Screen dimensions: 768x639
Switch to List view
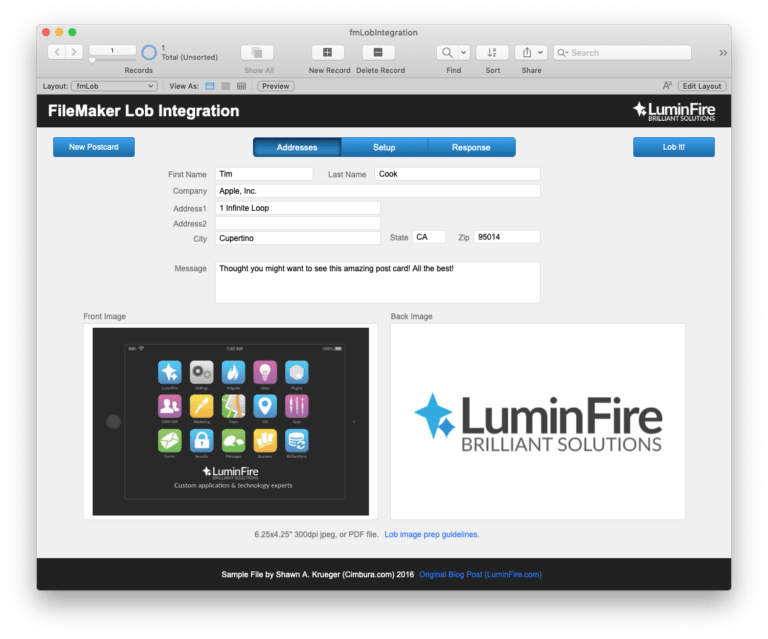point(225,86)
